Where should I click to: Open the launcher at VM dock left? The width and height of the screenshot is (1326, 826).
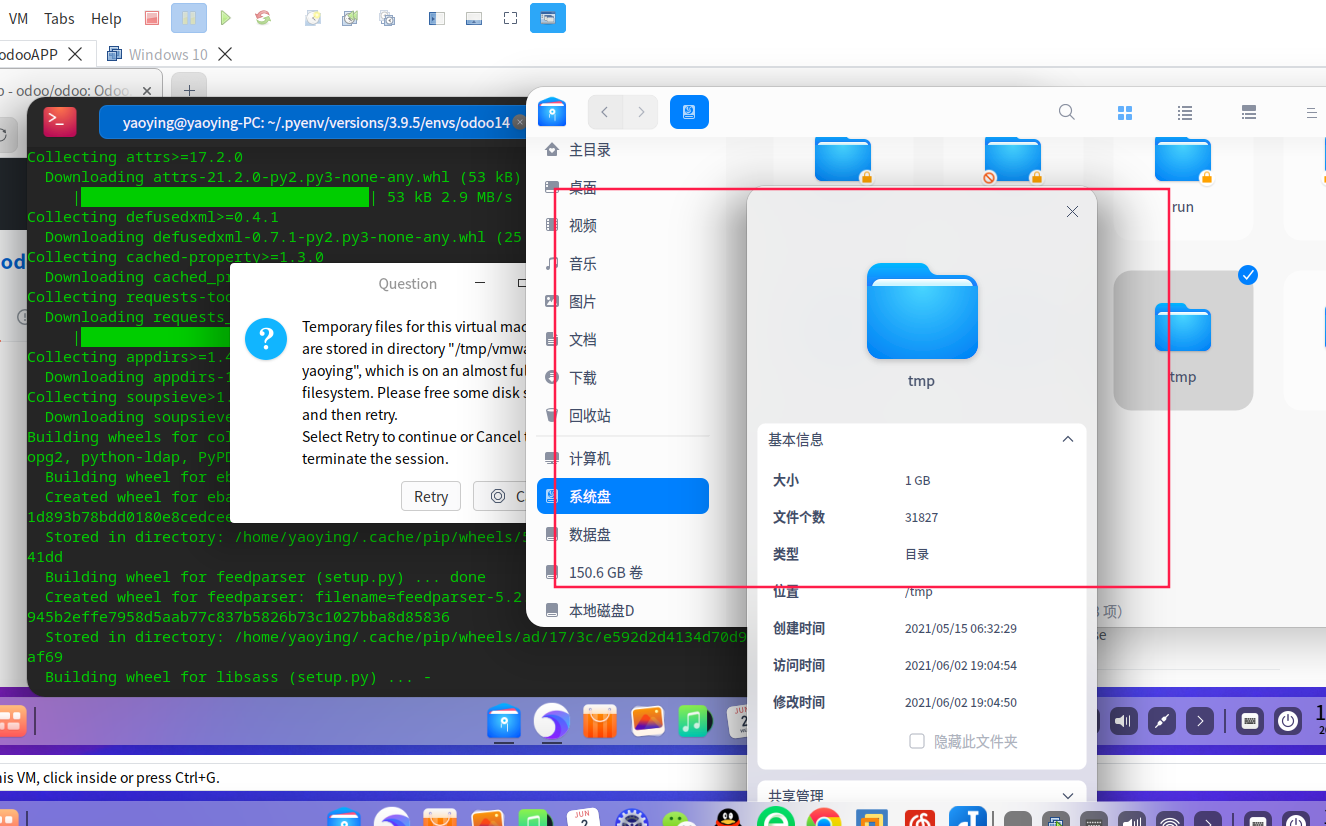[11, 721]
